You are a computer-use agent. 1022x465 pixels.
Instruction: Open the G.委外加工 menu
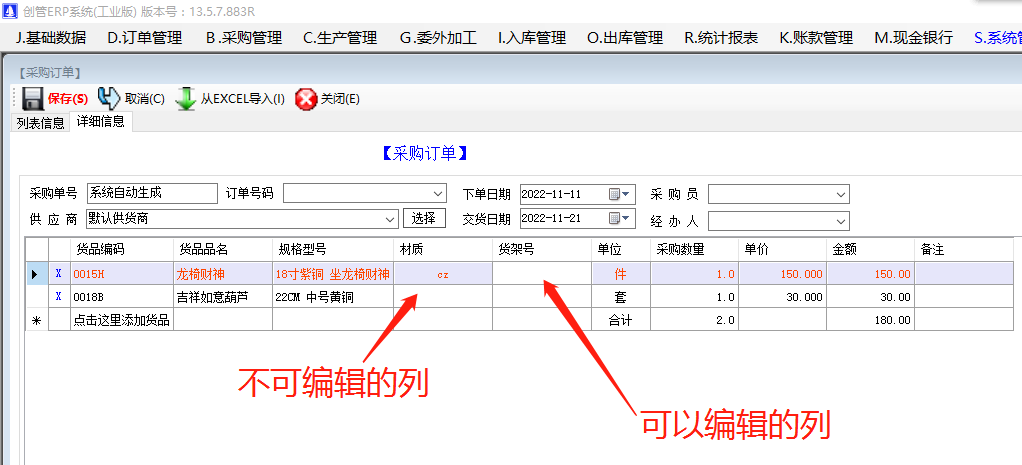tap(438, 38)
